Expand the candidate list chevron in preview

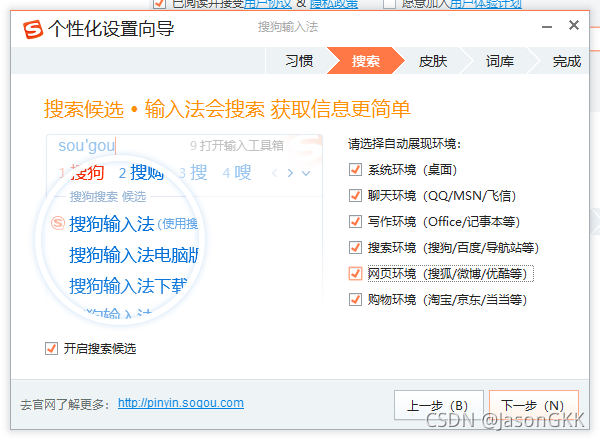click(306, 173)
